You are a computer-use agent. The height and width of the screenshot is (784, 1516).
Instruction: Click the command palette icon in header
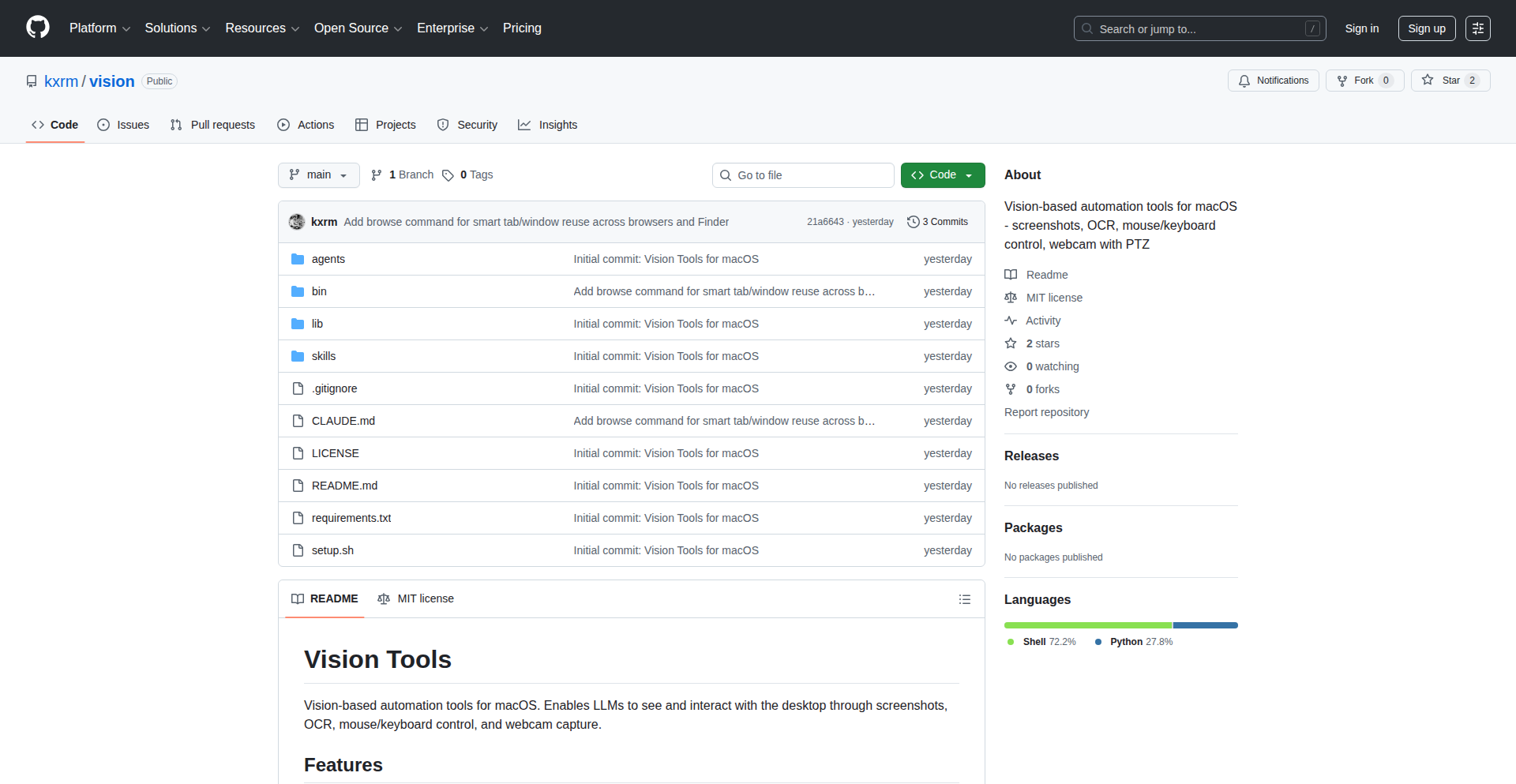(x=1477, y=28)
